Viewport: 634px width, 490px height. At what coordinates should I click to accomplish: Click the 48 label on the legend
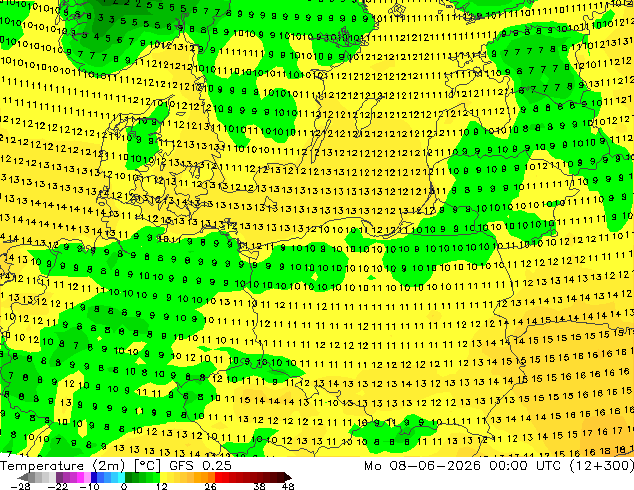click(x=288, y=486)
